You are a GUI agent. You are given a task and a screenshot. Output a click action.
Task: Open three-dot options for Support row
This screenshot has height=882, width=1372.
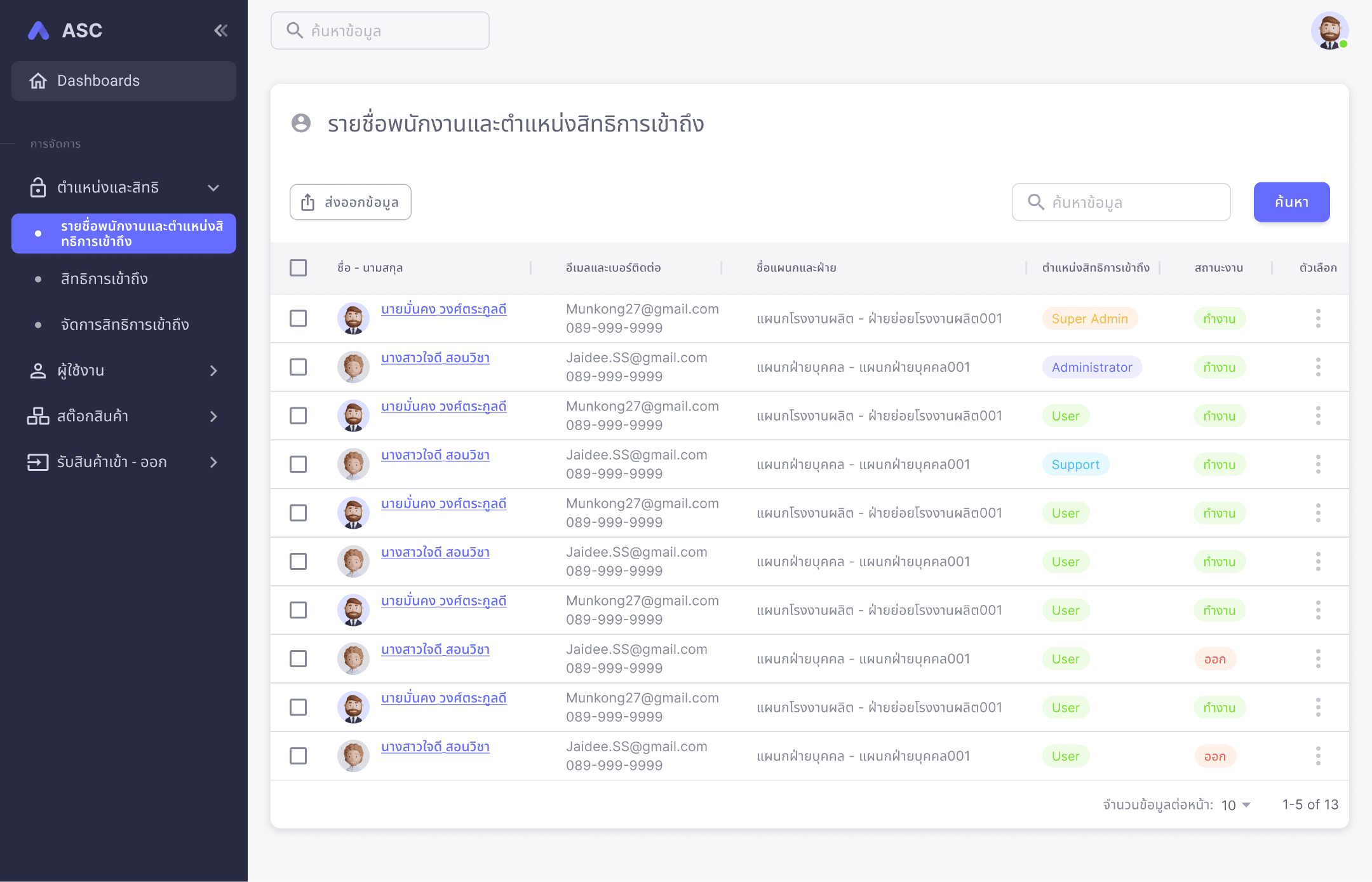pyautogui.click(x=1318, y=465)
